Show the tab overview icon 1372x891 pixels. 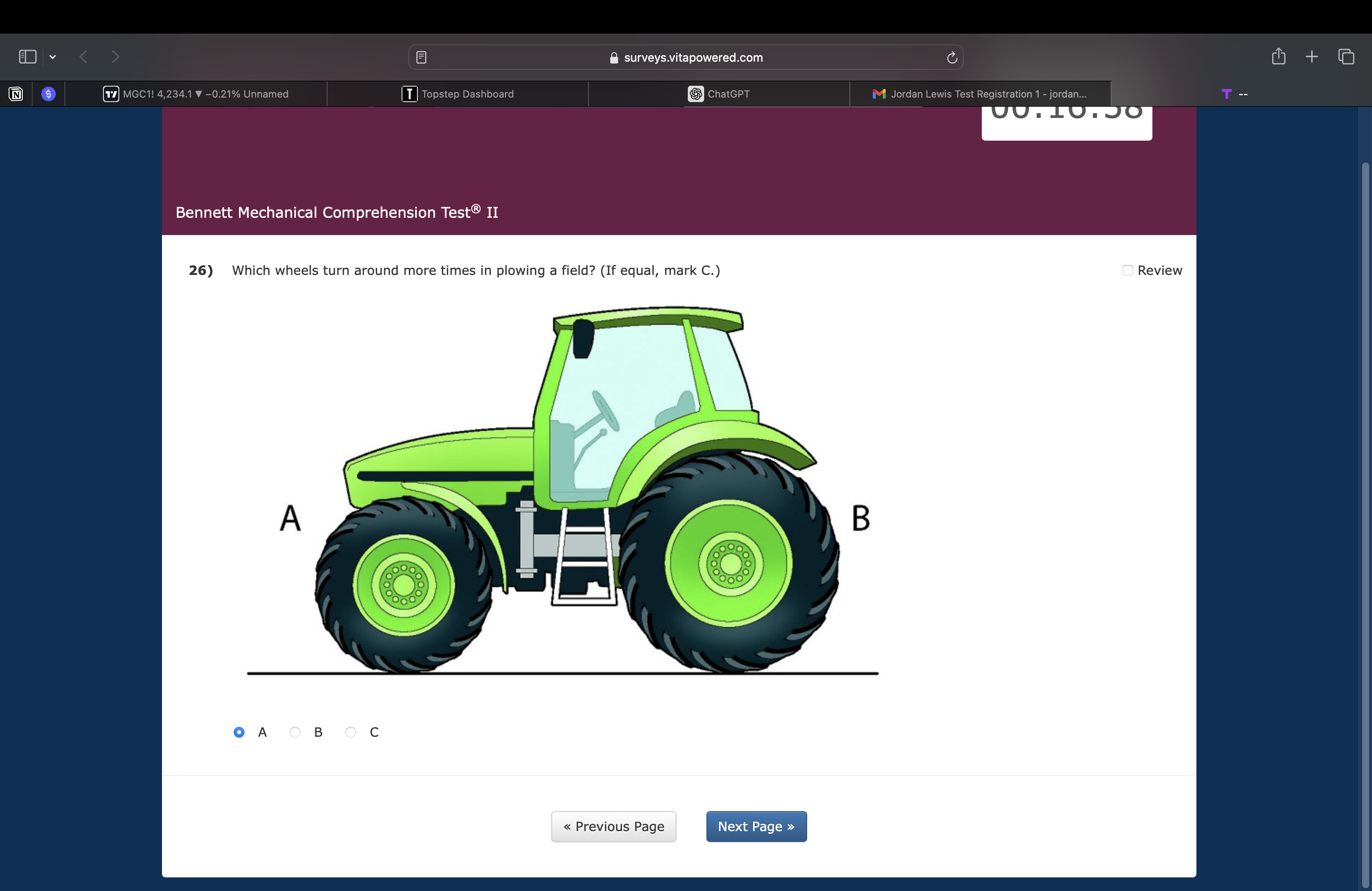(x=1346, y=56)
